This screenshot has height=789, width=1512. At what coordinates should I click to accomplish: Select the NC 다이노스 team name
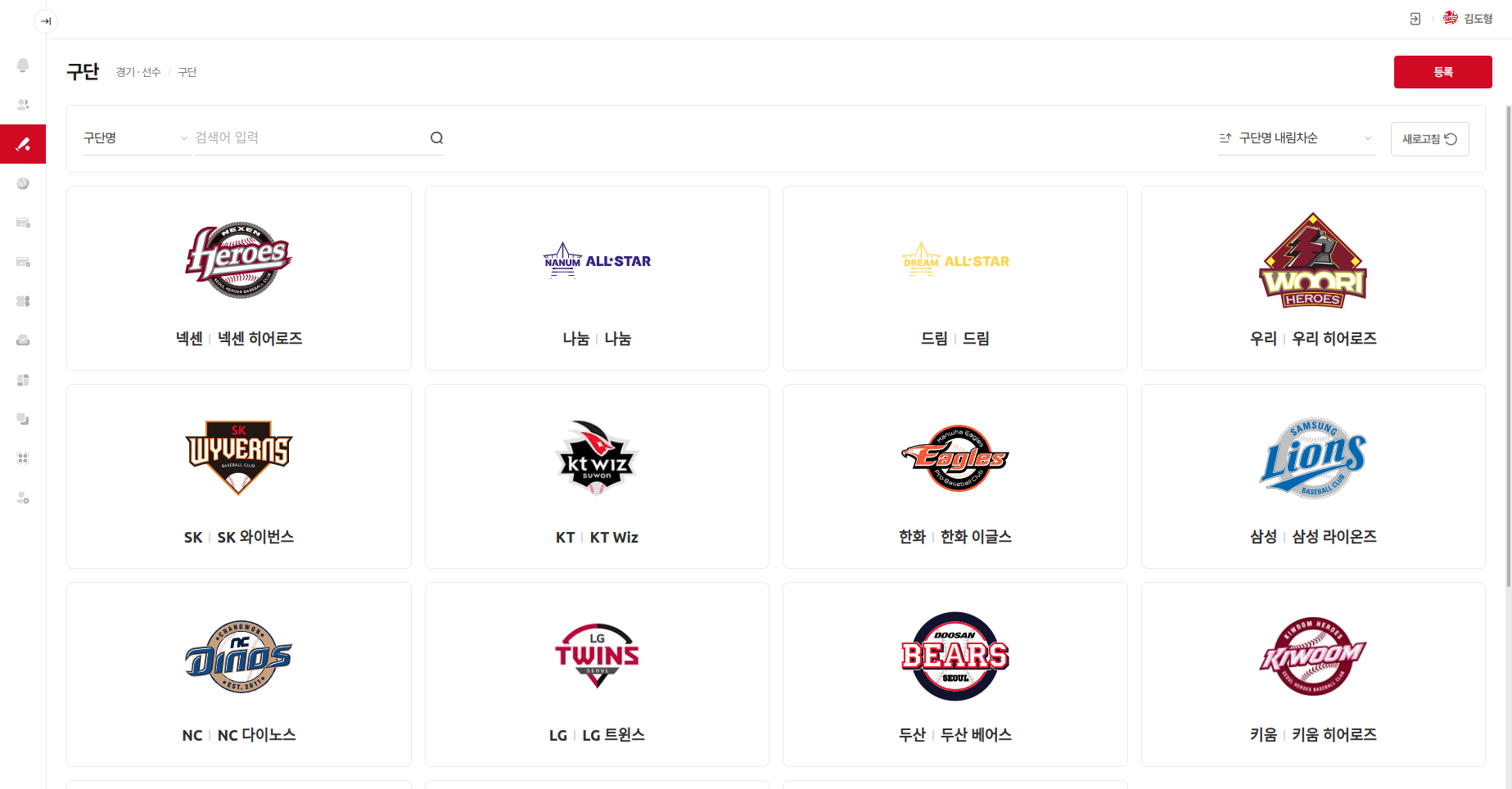click(256, 735)
